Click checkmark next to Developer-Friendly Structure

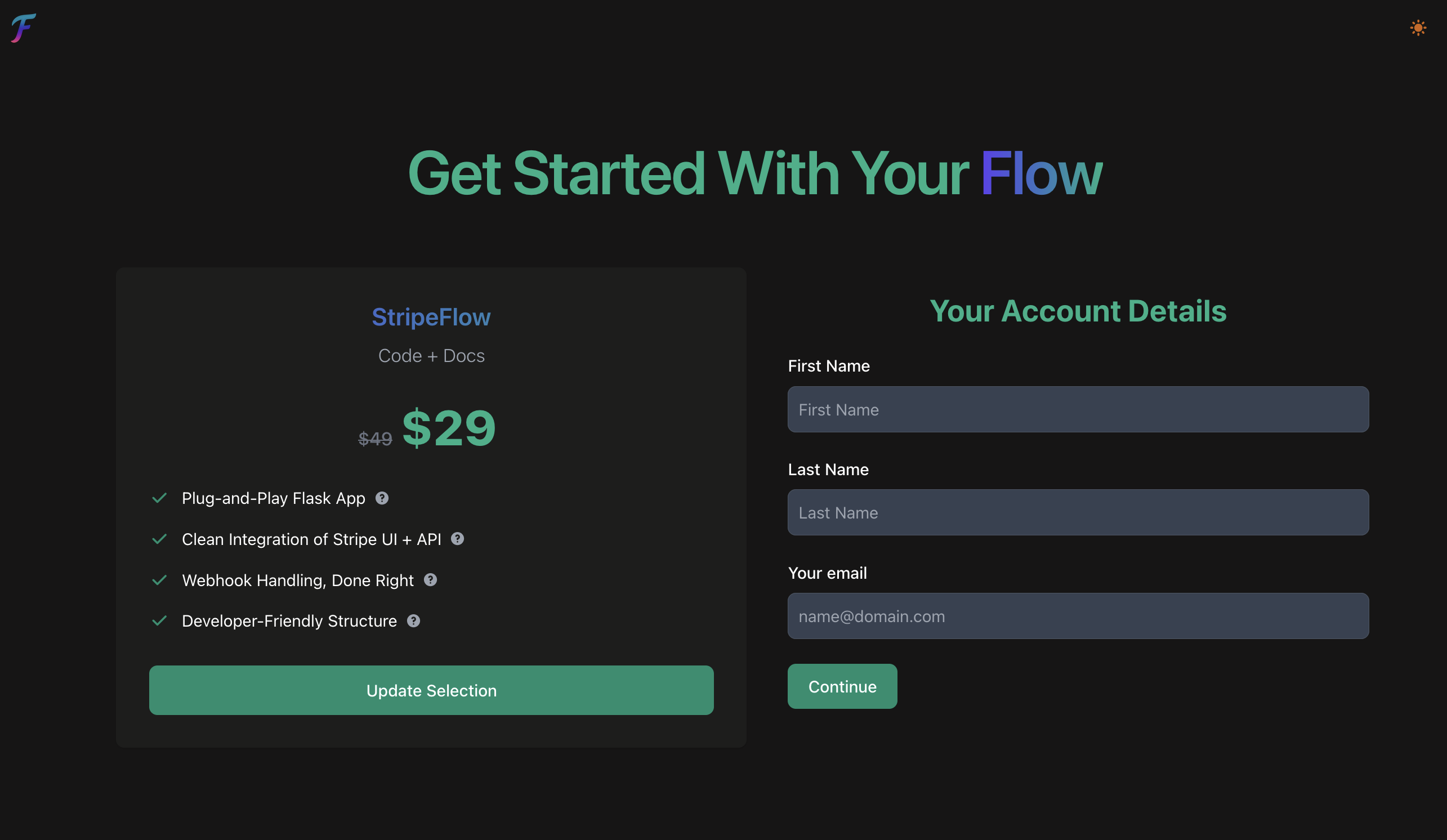point(159,620)
